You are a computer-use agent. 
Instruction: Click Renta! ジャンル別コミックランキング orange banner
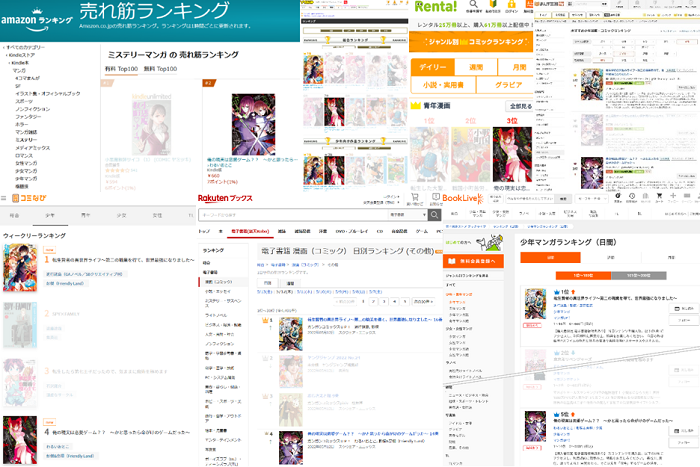point(472,42)
